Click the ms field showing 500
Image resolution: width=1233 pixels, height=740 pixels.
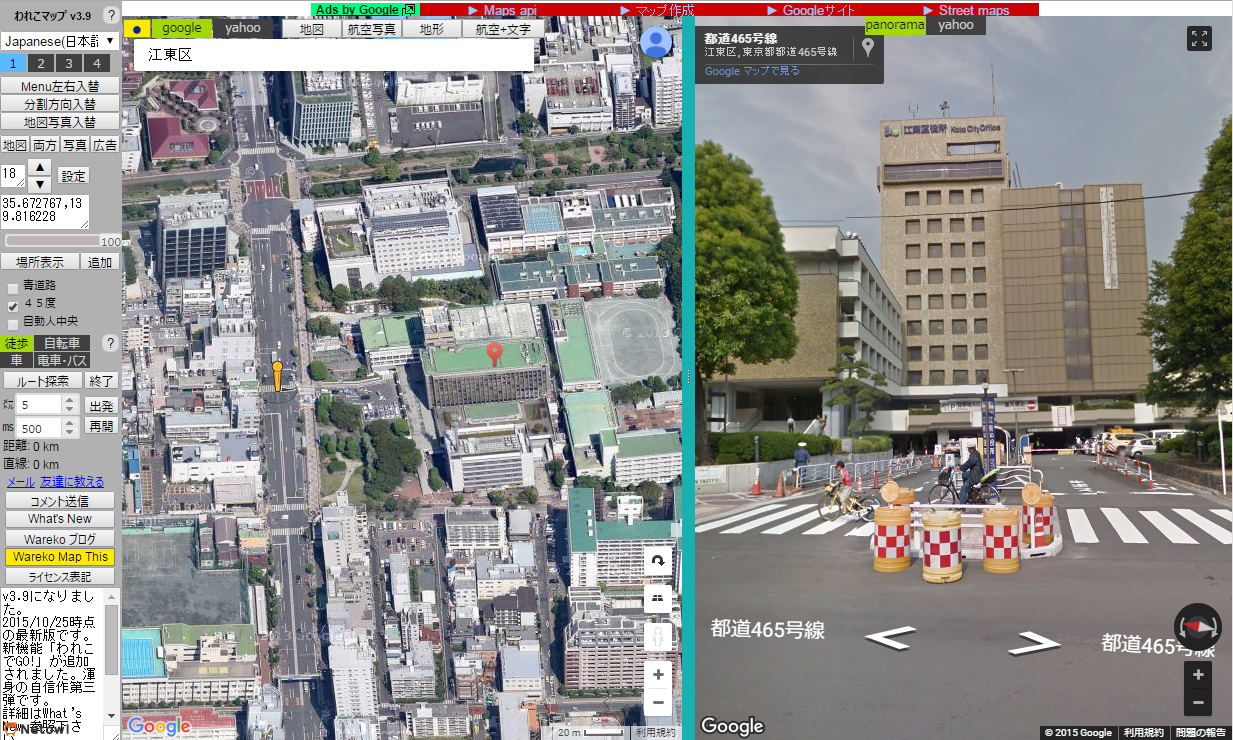(x=47, y=428)
